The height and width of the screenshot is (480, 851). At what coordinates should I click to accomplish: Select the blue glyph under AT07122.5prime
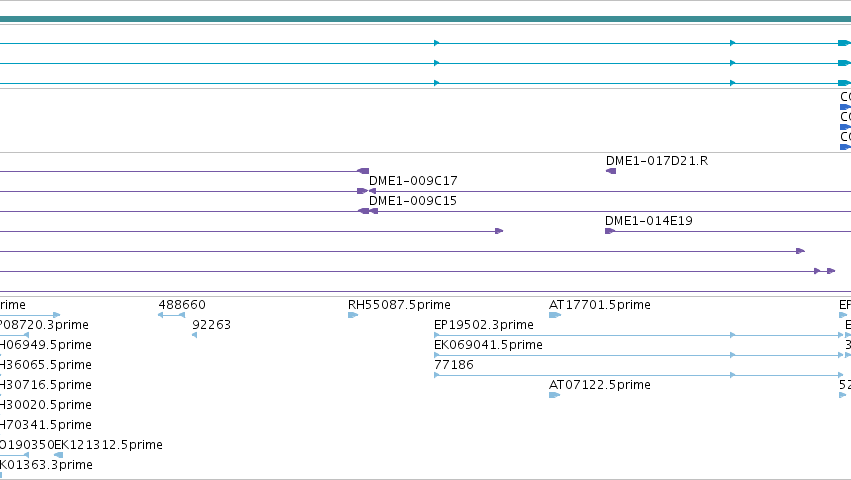tap(555, 395)
